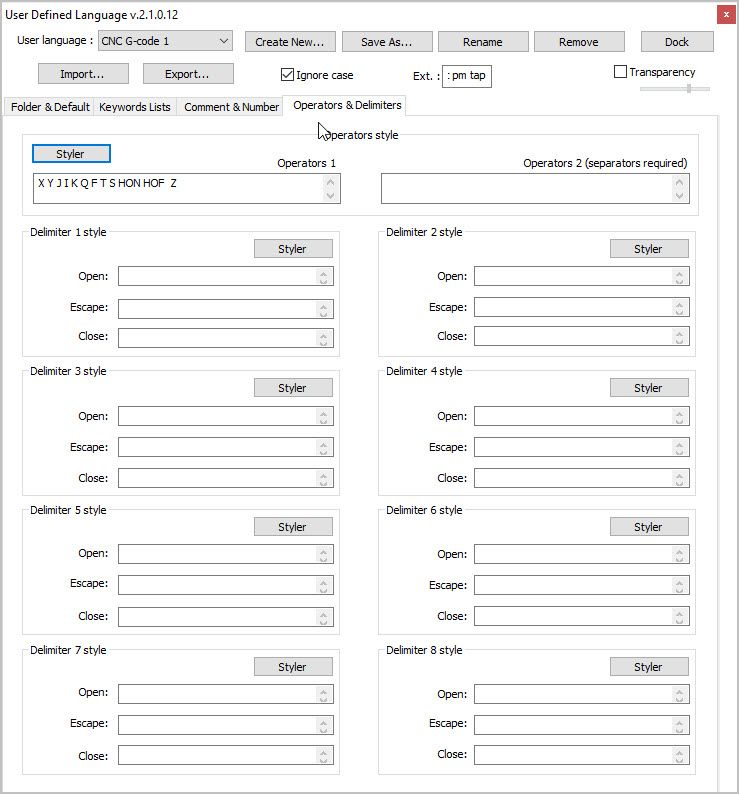Click Delimiter 1 Open field
Viewport: 739px width, 794px height.
pyautogui.click(x=225, y=276)
